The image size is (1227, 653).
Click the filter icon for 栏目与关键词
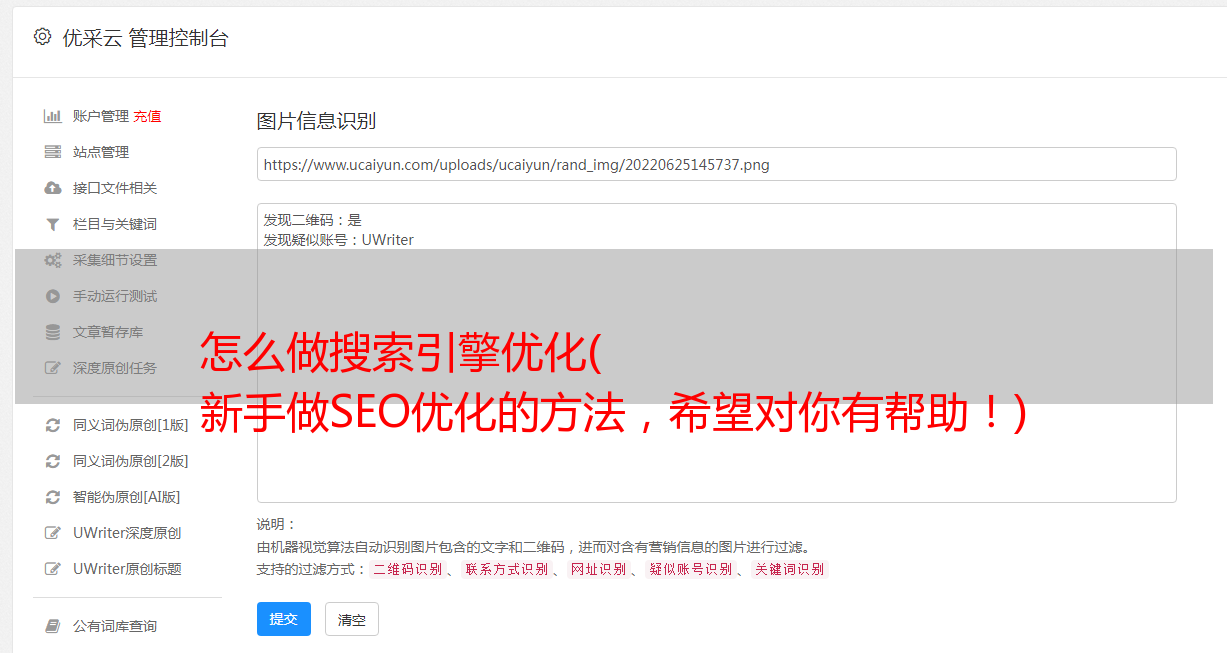click(53, 224)
